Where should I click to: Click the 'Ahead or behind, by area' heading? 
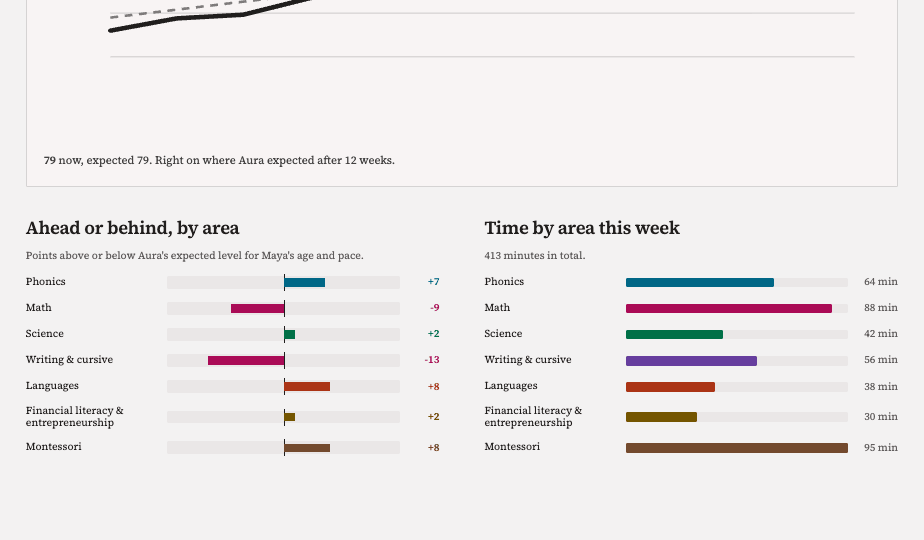[133, 228]
